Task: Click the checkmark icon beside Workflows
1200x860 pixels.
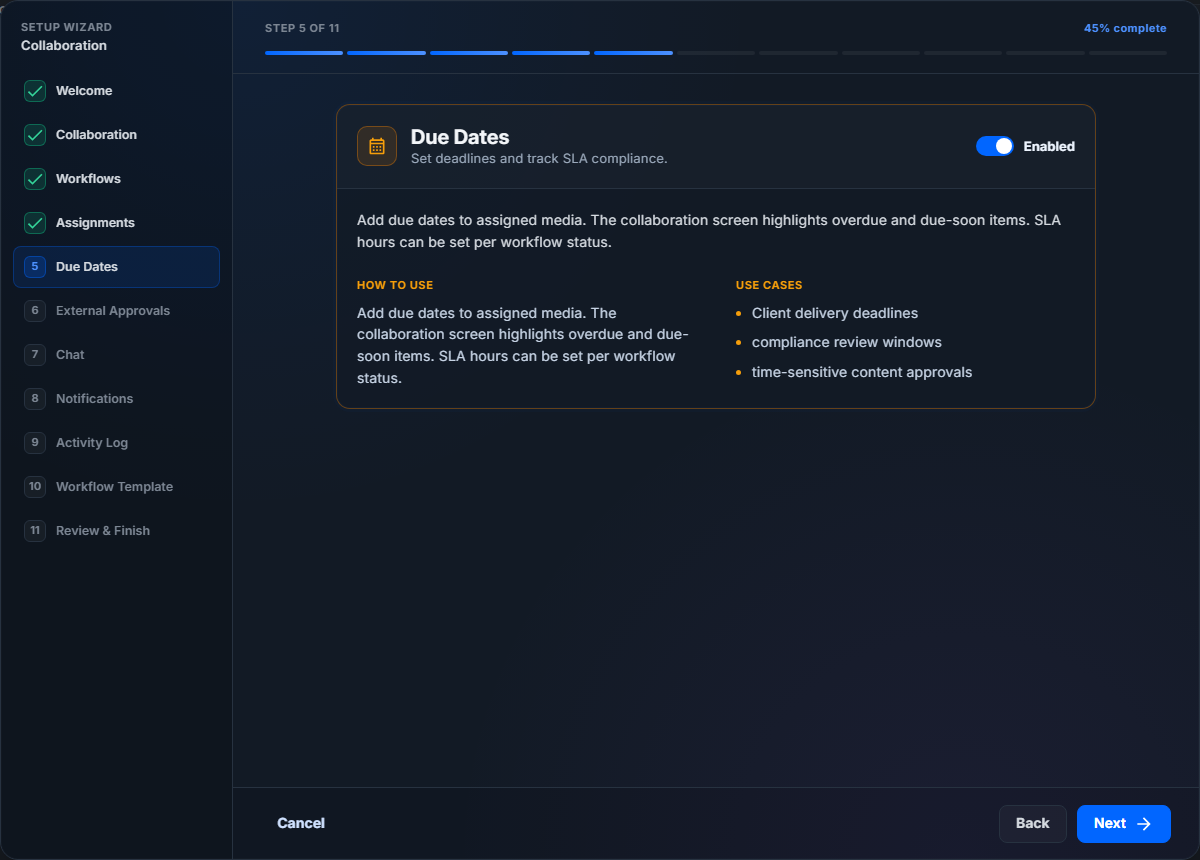Action: (x=35, y=179)
